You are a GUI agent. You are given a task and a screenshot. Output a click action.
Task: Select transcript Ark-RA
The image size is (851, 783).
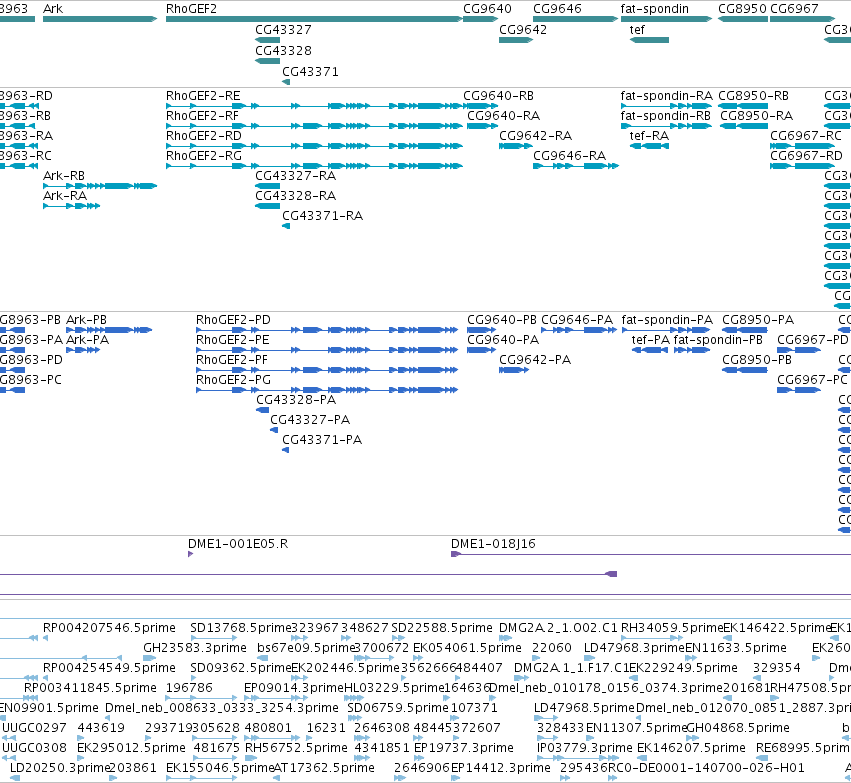pos(65,196)
